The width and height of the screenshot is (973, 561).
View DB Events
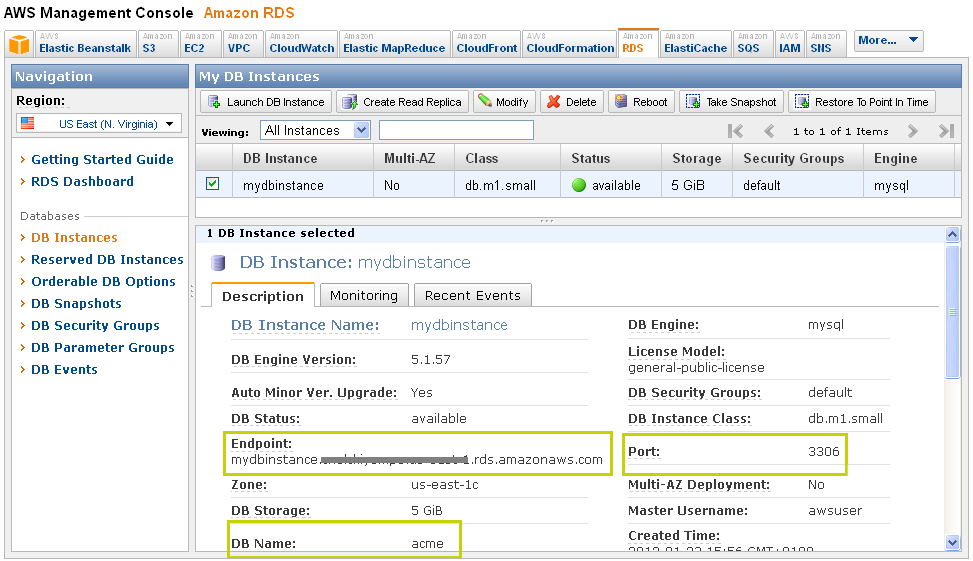coord(65,370)
